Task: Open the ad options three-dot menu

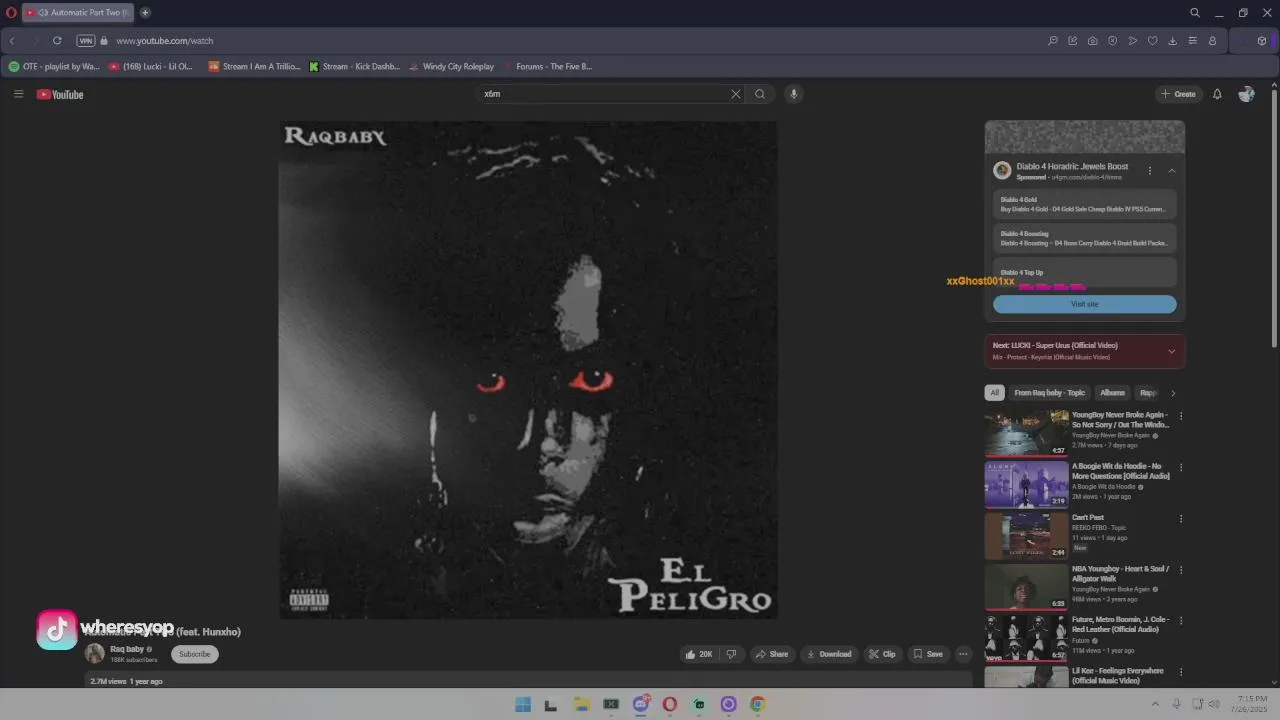Action: (x=1149, y=171)
